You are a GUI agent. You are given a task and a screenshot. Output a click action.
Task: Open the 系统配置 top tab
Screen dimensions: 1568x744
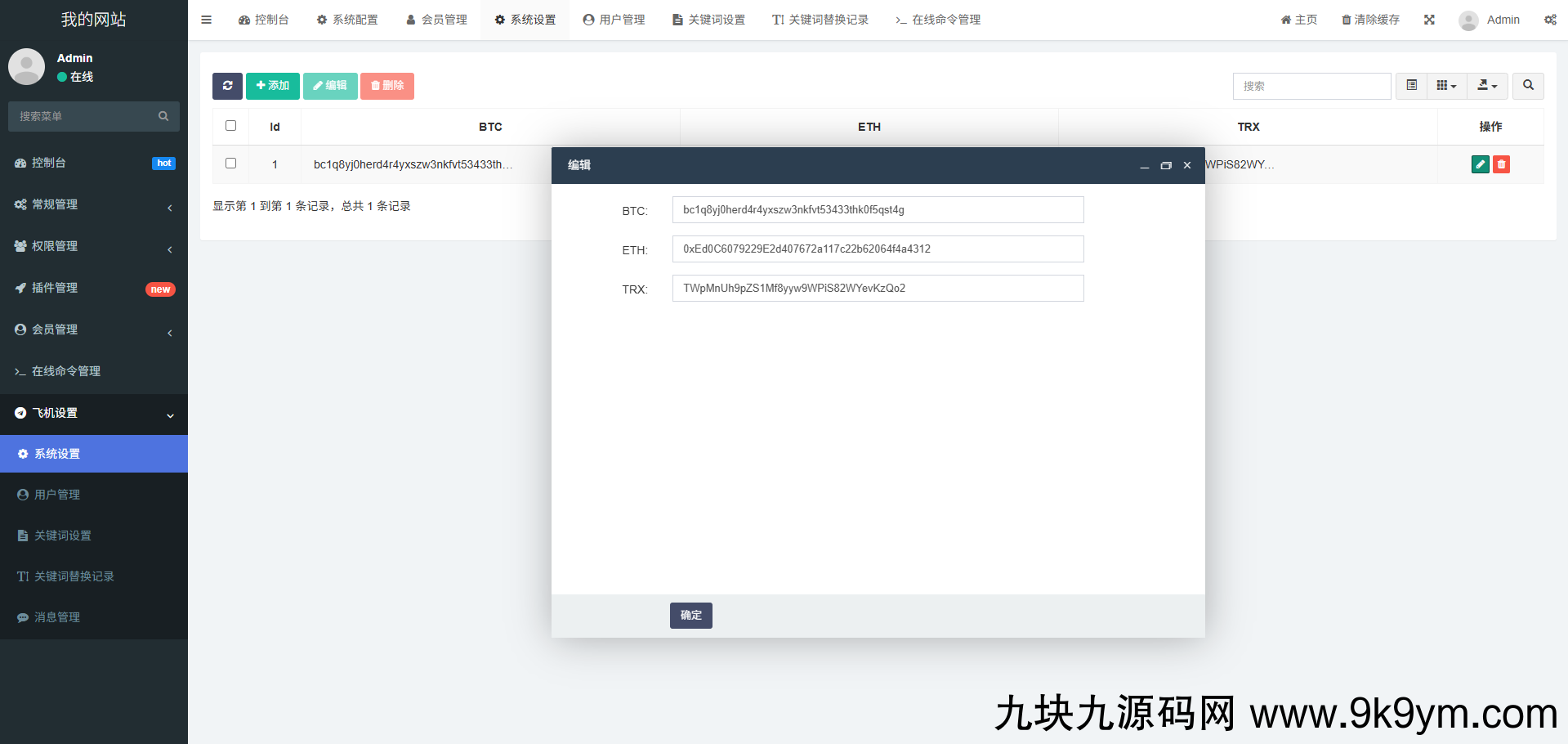347,20
